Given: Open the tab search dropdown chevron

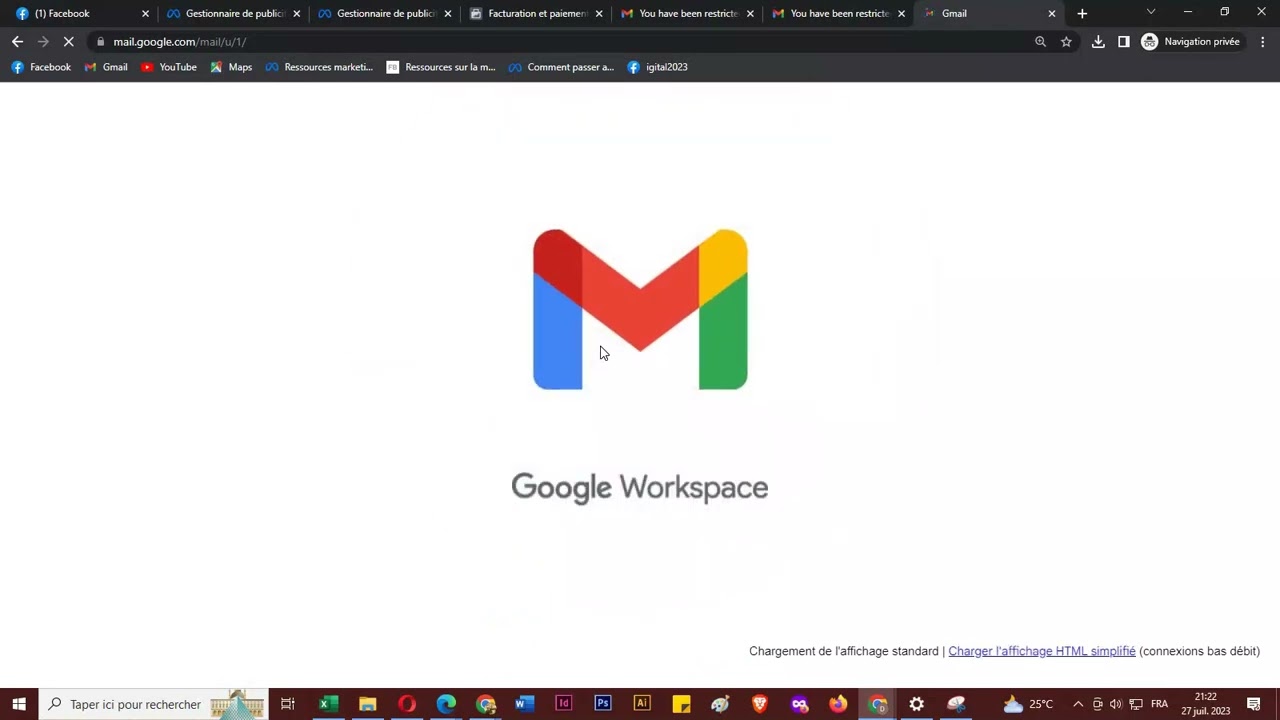Looking at the screenshot, I should pos(1151,12).
